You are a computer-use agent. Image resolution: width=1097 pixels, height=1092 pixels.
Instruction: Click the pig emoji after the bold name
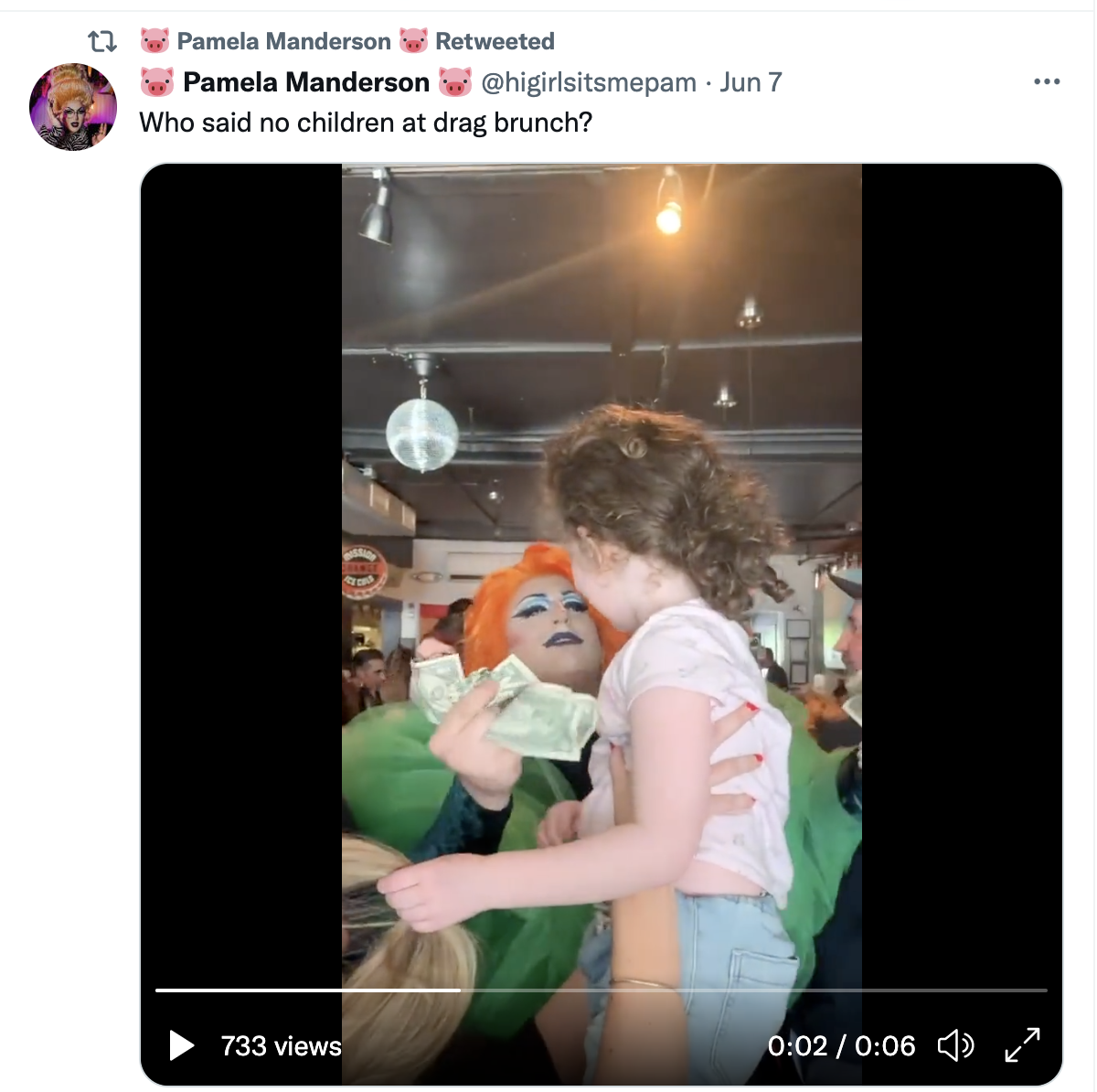pos(454,82)
